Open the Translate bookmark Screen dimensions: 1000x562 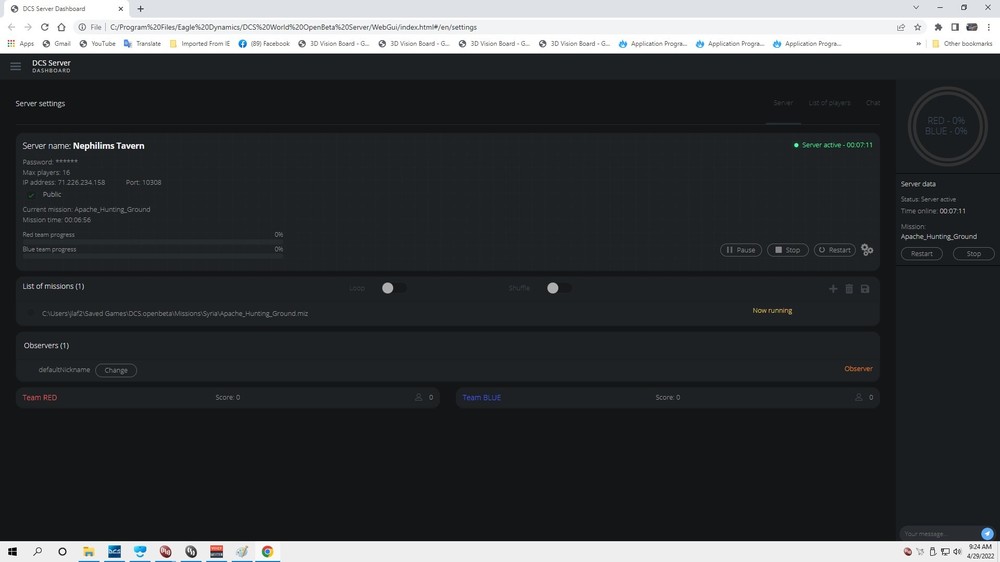click(142, 43)
